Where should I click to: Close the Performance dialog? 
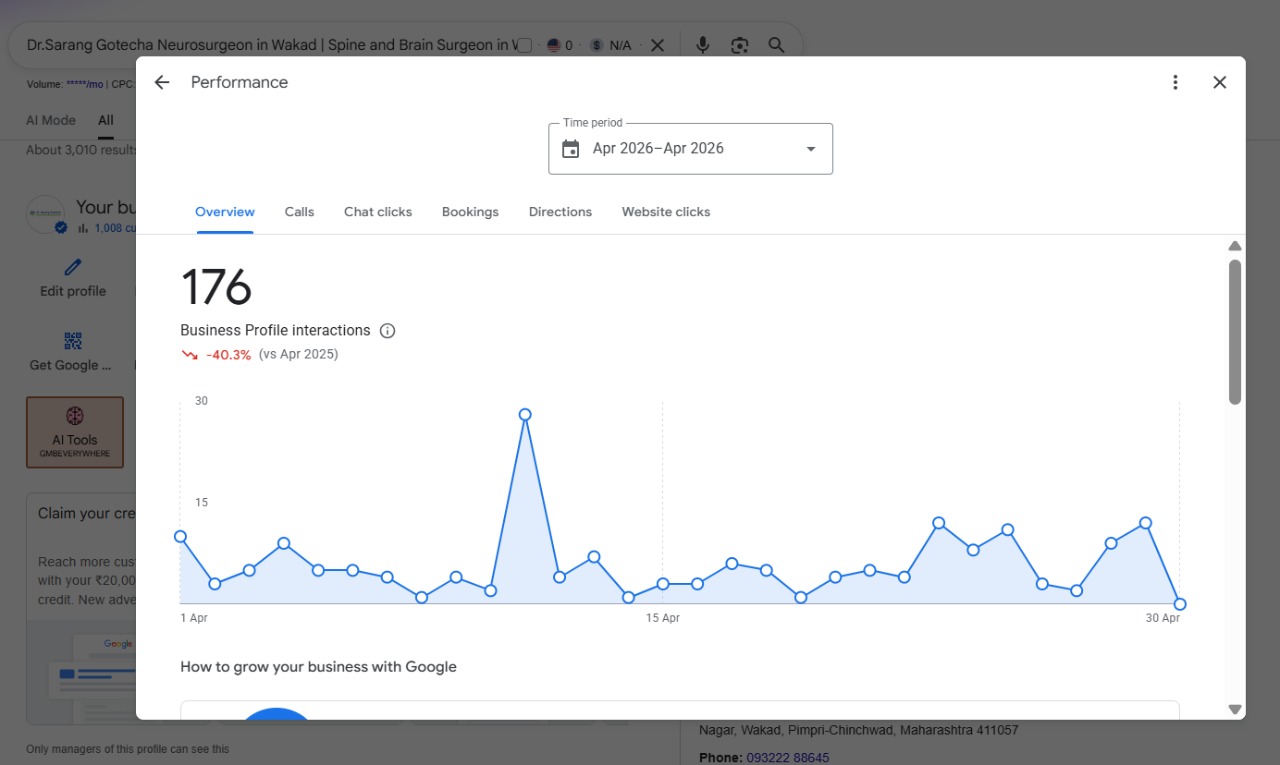[x=1219, y=82]
